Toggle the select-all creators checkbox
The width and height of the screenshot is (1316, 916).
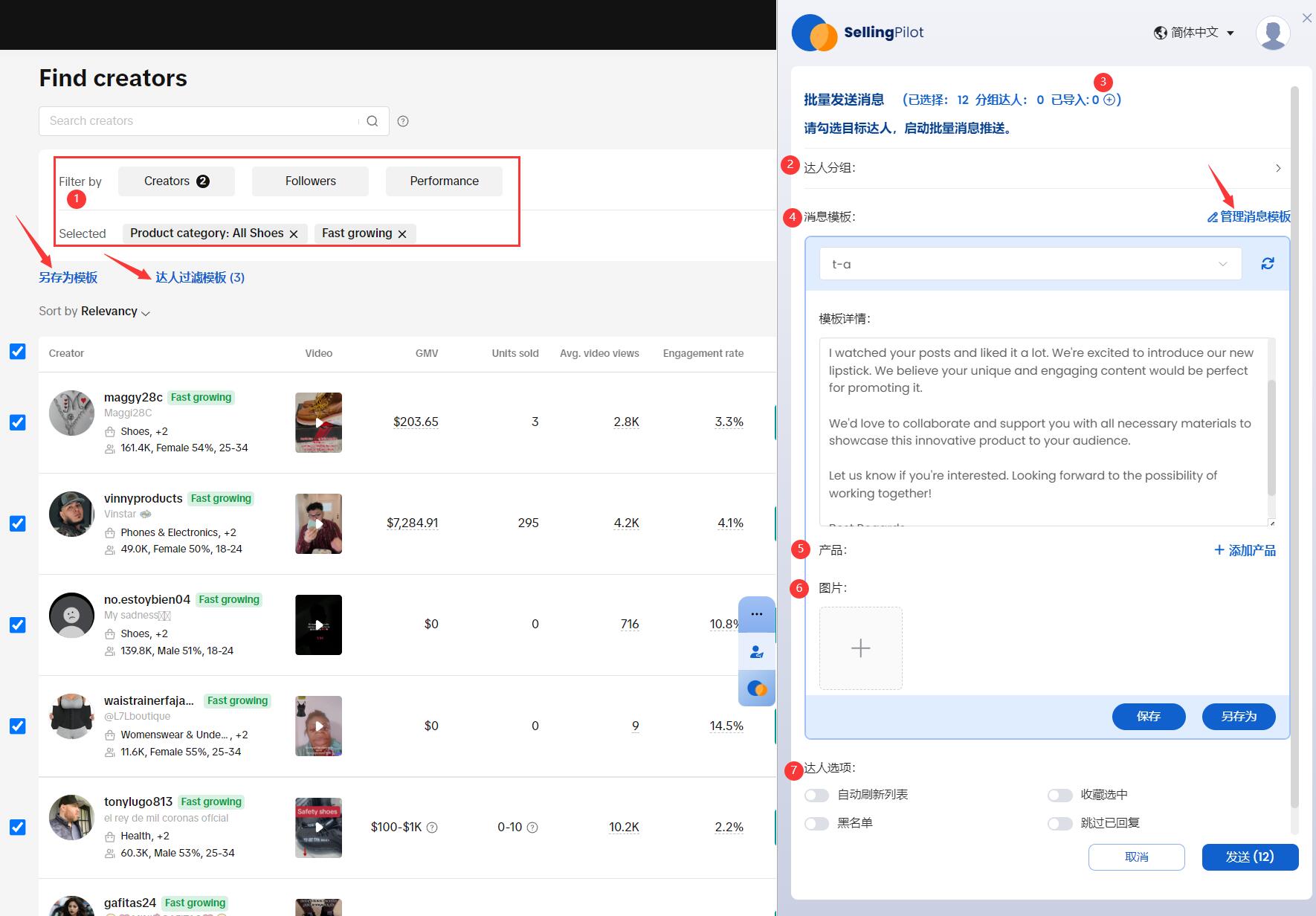click(x=18, y=352)
